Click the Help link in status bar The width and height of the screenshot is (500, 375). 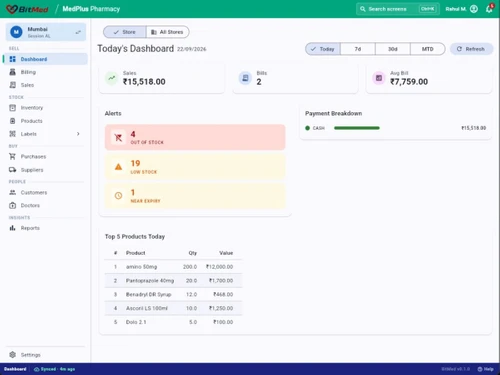(486, 369)
